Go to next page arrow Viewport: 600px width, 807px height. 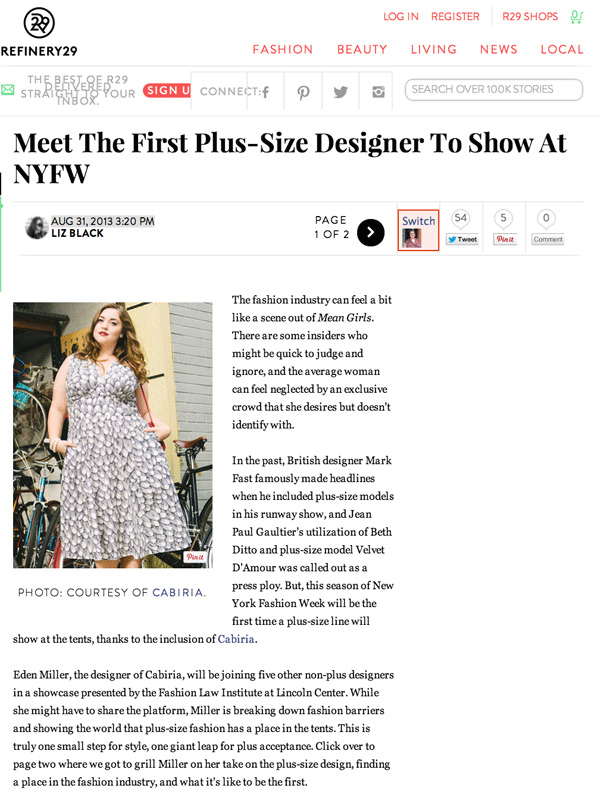tap(370, 233)
